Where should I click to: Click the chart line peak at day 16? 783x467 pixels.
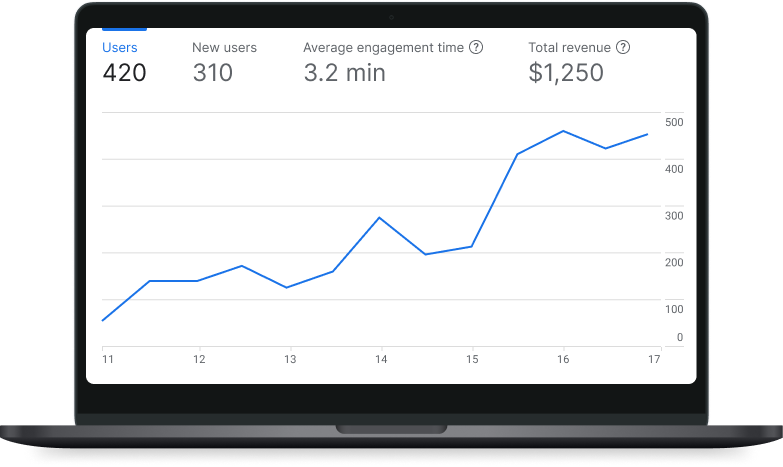(564, 131)
